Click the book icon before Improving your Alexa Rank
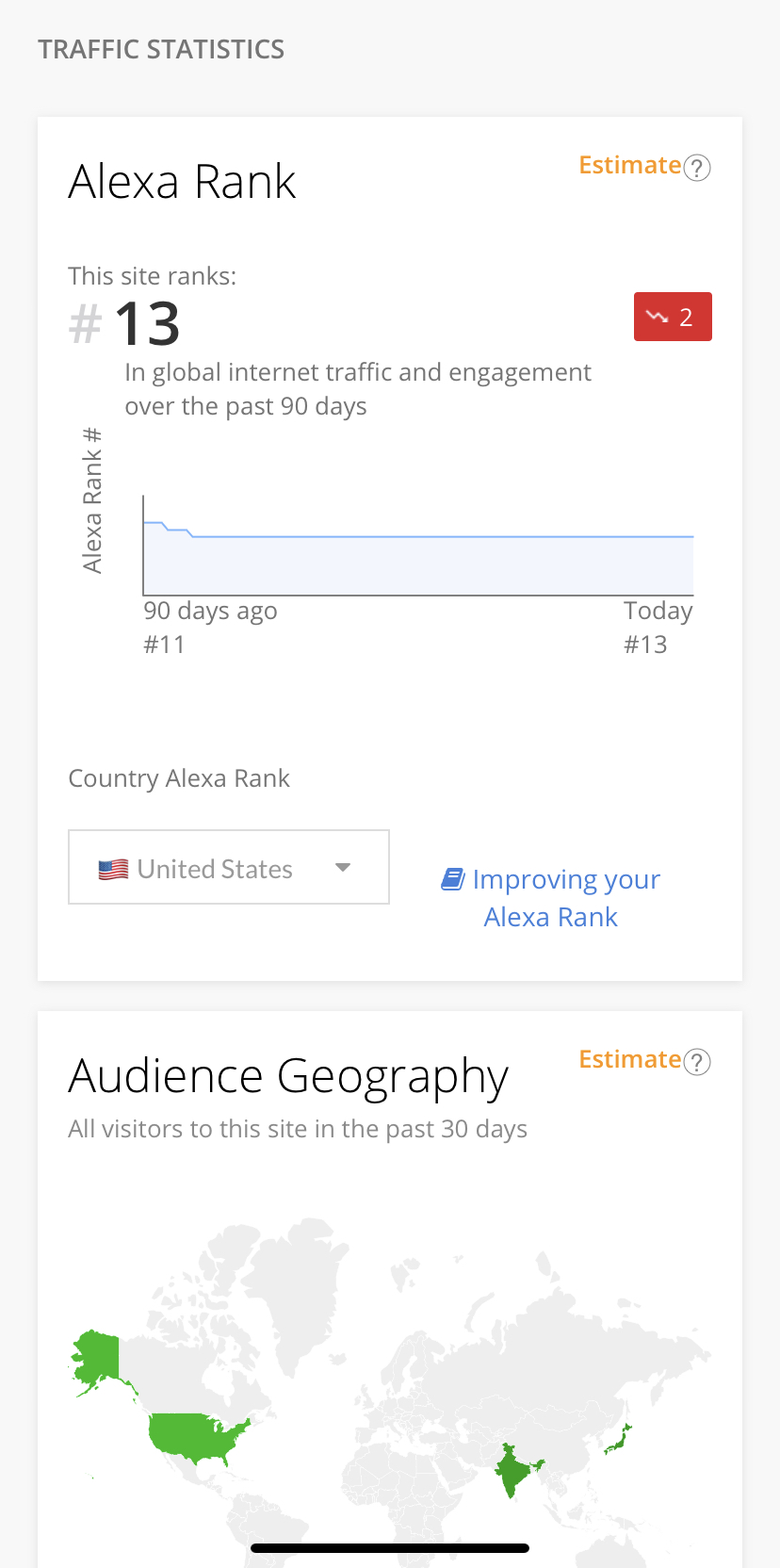The height and width of the screenshot is (1568, 780). click(453, 879)
